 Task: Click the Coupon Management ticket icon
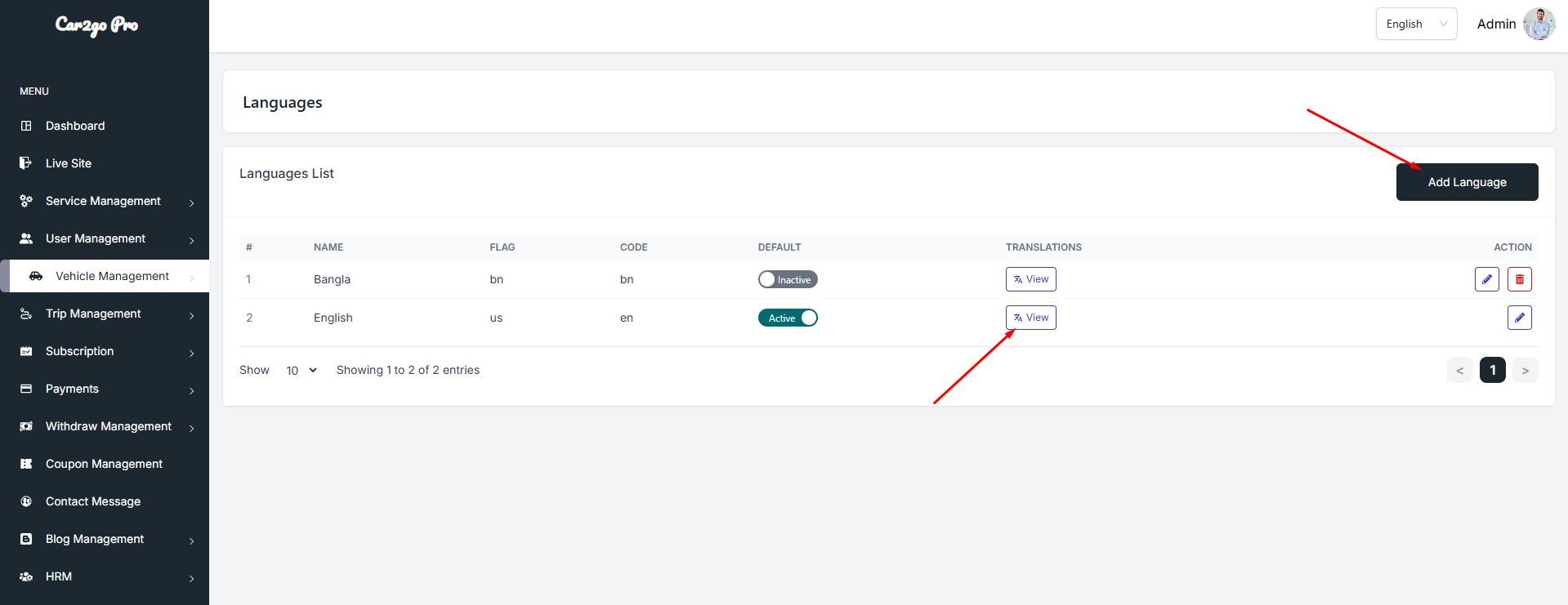click(x=26, y=464)
